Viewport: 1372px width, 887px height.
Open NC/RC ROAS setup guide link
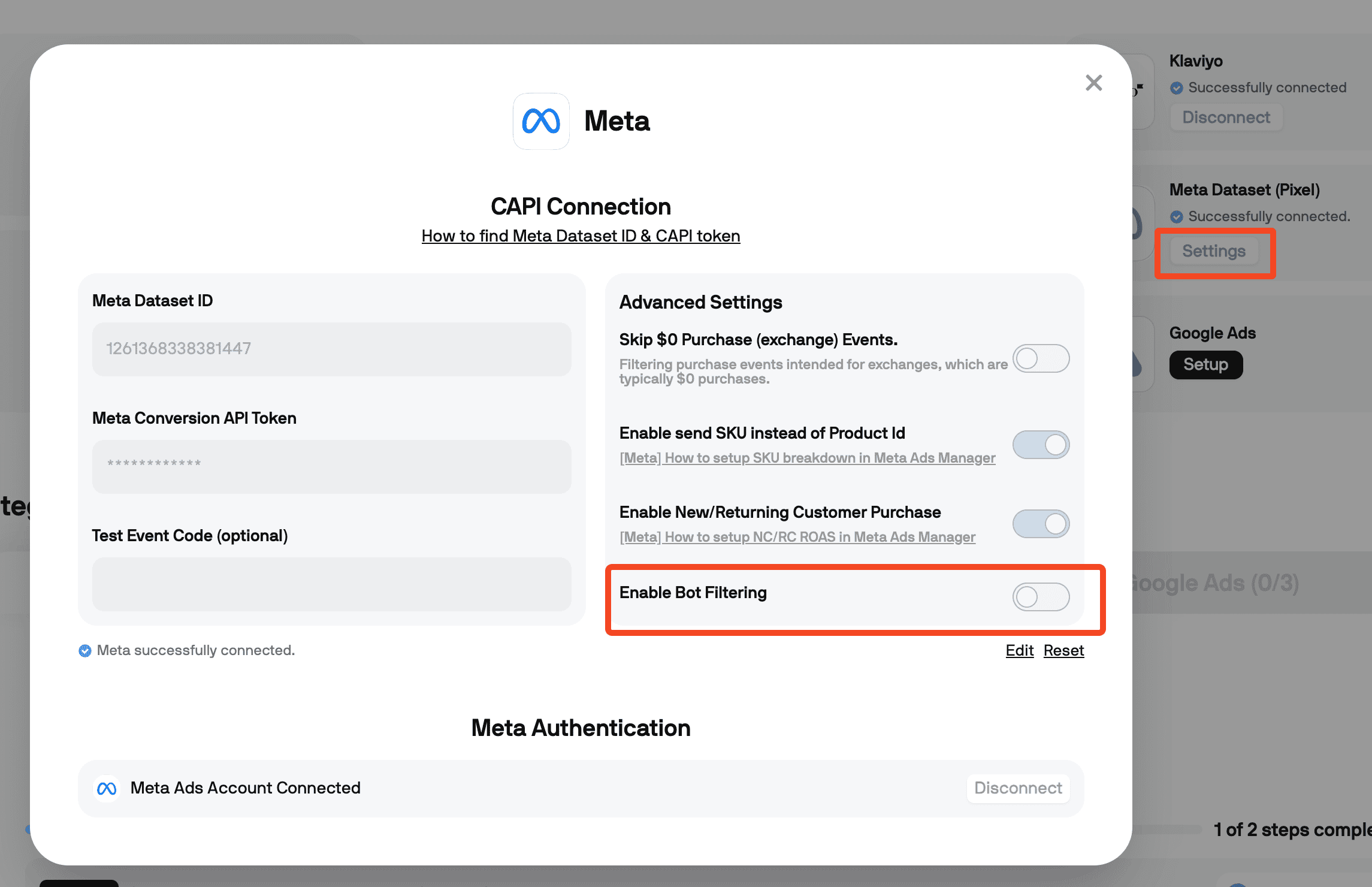coord(797,537)
